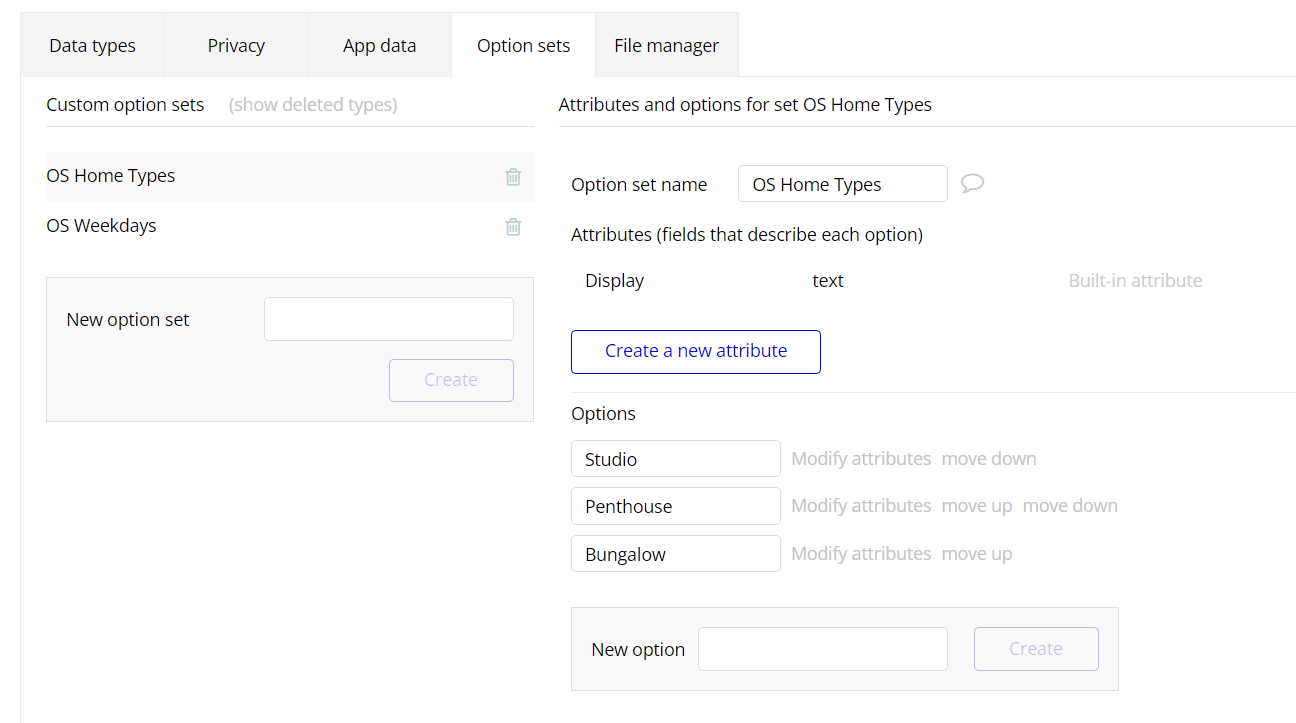The width and height of the screenshot is (1296, 723).
Task: Open the Privacy tab
Action: pos(236,46)
